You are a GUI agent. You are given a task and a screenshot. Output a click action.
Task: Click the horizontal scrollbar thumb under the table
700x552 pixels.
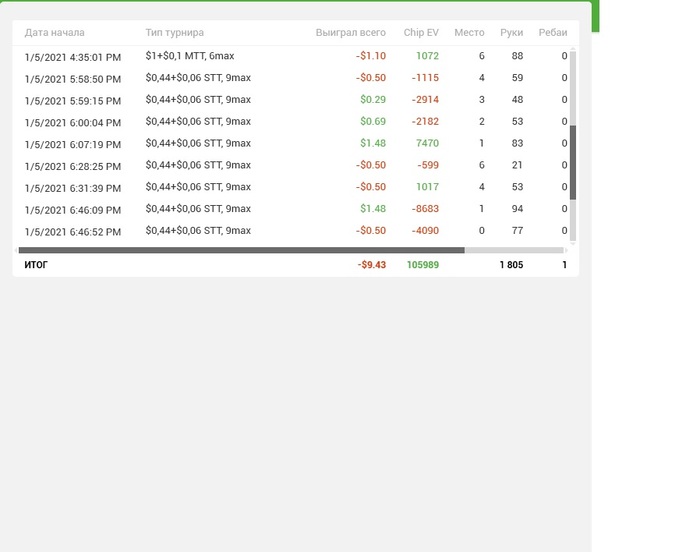pyautogui.click(x=242, y=250)
